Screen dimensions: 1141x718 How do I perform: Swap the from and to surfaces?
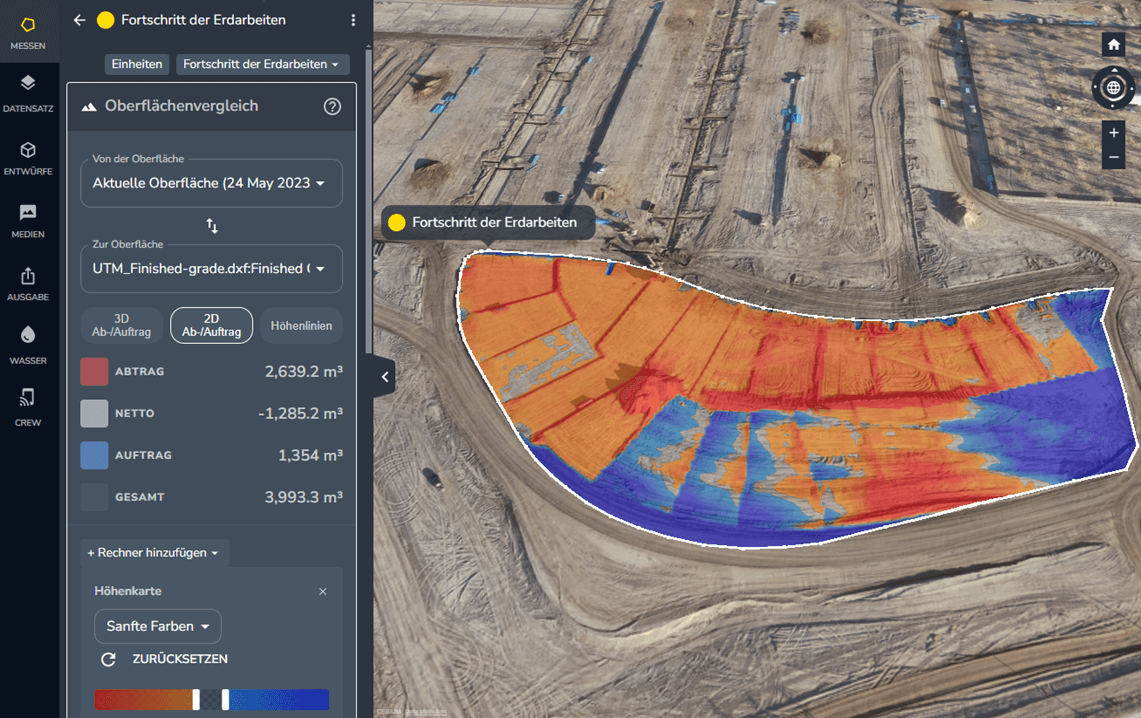click(212, 226)
